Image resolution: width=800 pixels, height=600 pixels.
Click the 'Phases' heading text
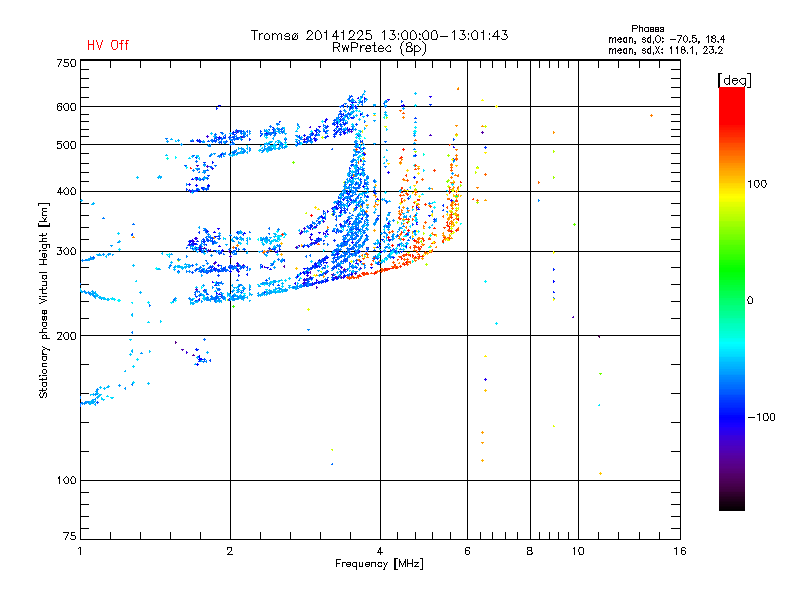(647, 29)
